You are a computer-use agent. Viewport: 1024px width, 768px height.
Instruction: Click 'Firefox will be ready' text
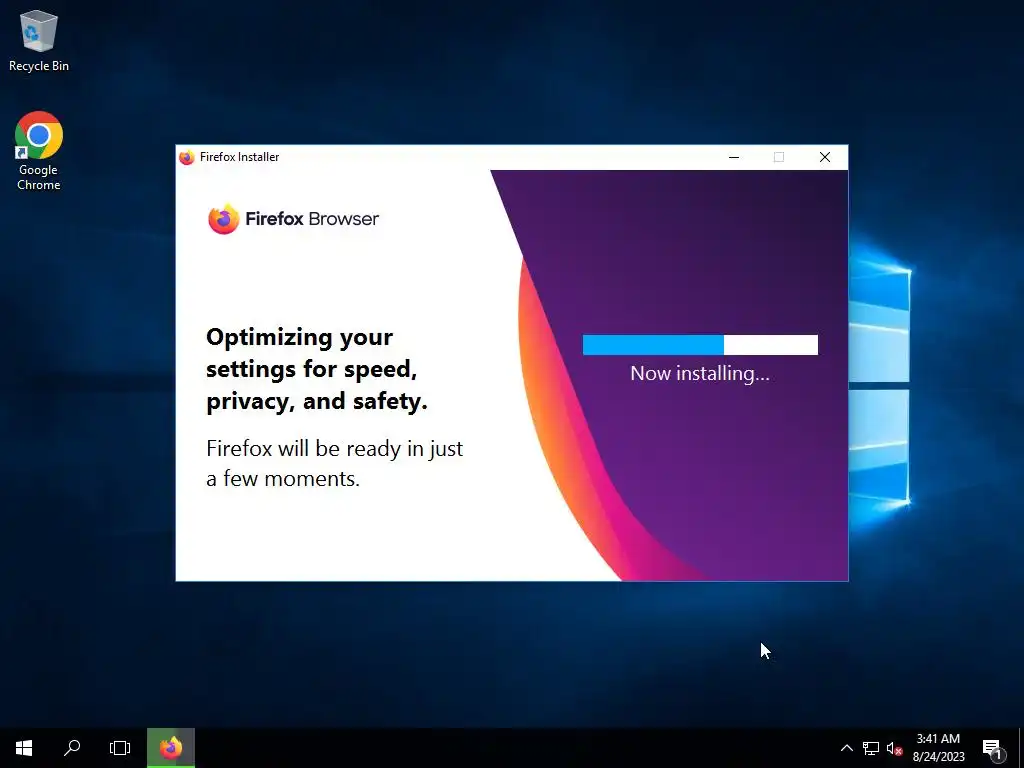[x=334, y=463]
